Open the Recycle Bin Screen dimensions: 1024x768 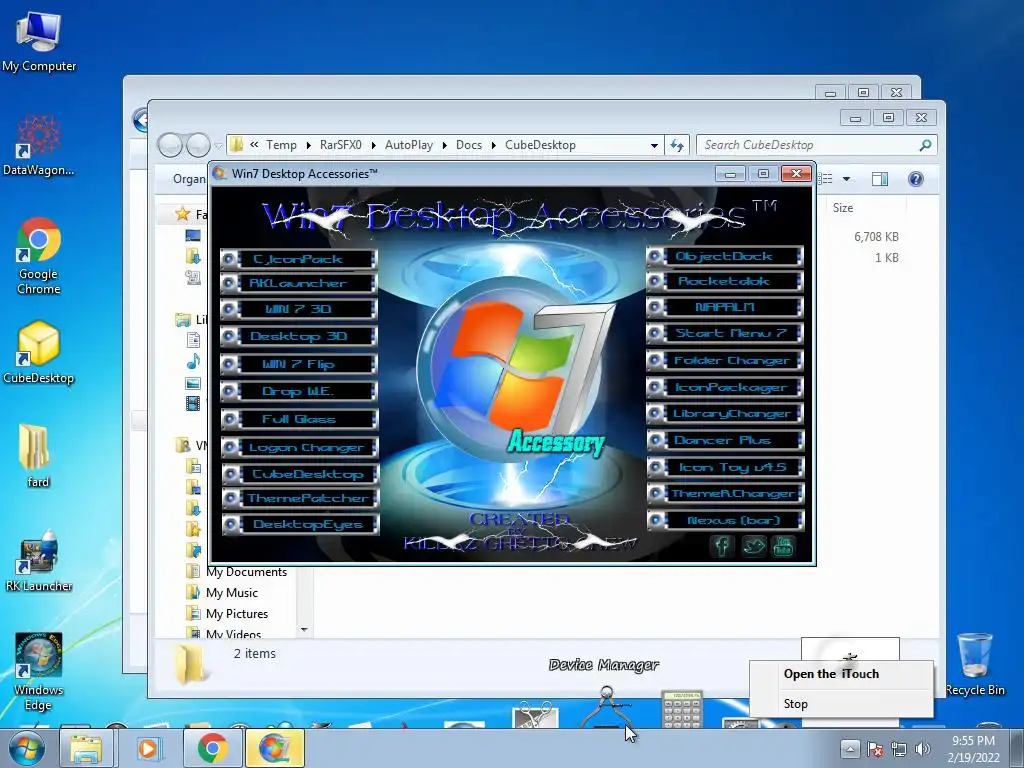coord(975,664)
